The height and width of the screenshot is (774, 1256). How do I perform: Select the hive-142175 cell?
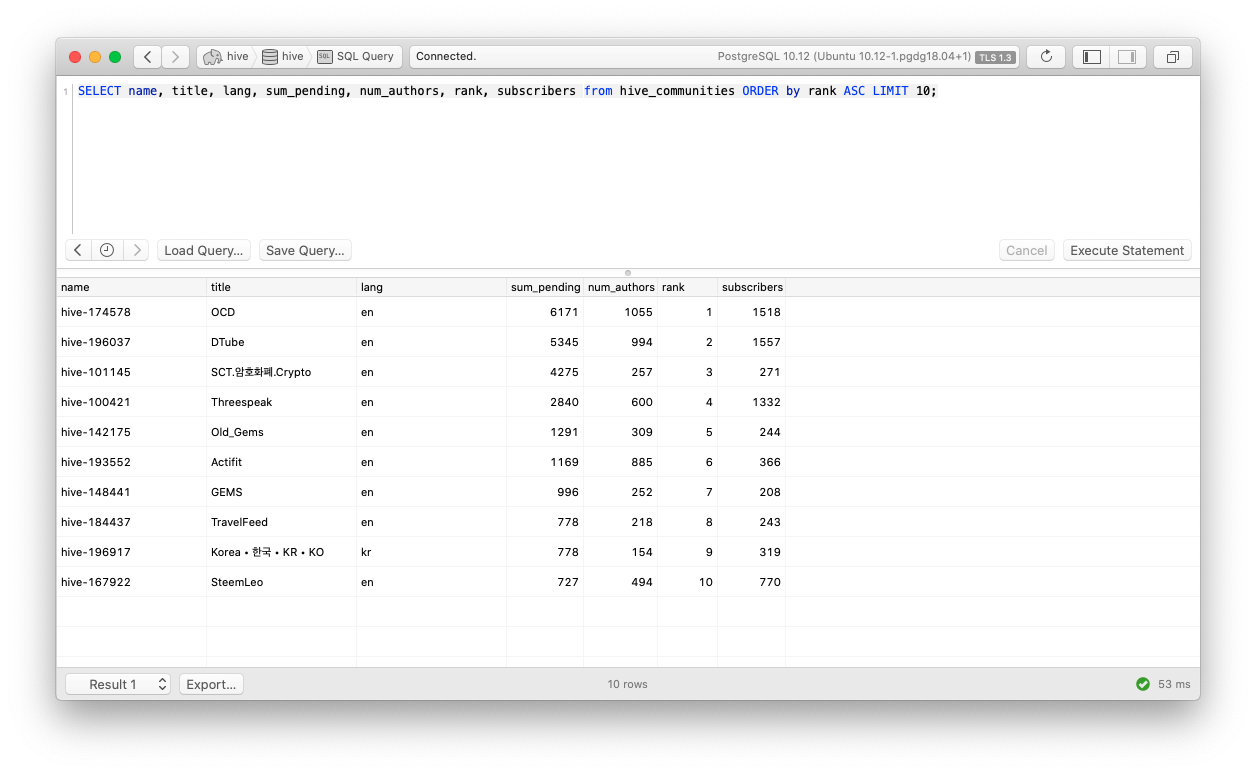(131, 432)
